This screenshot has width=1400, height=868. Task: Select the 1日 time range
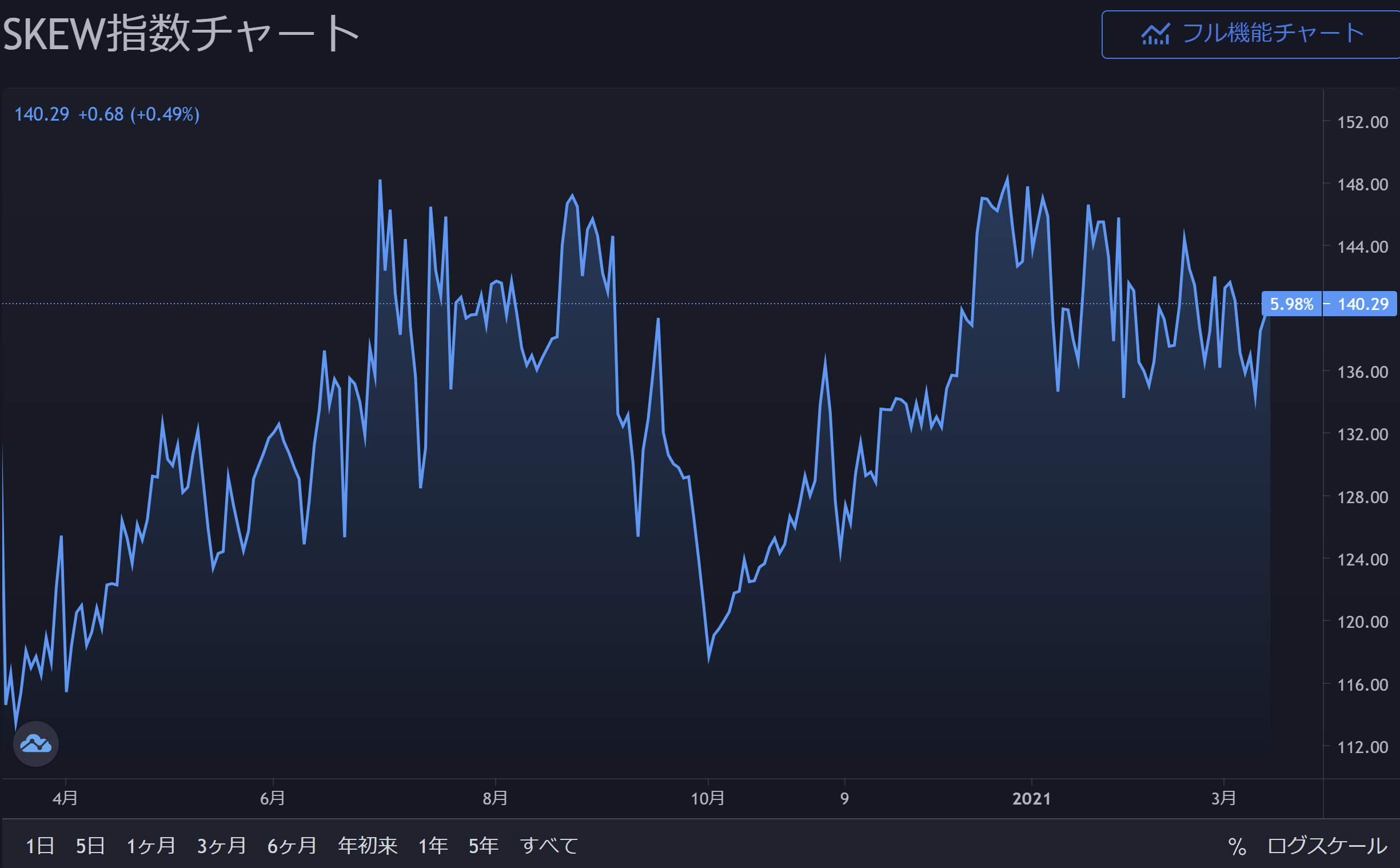(x=39, y=846)
